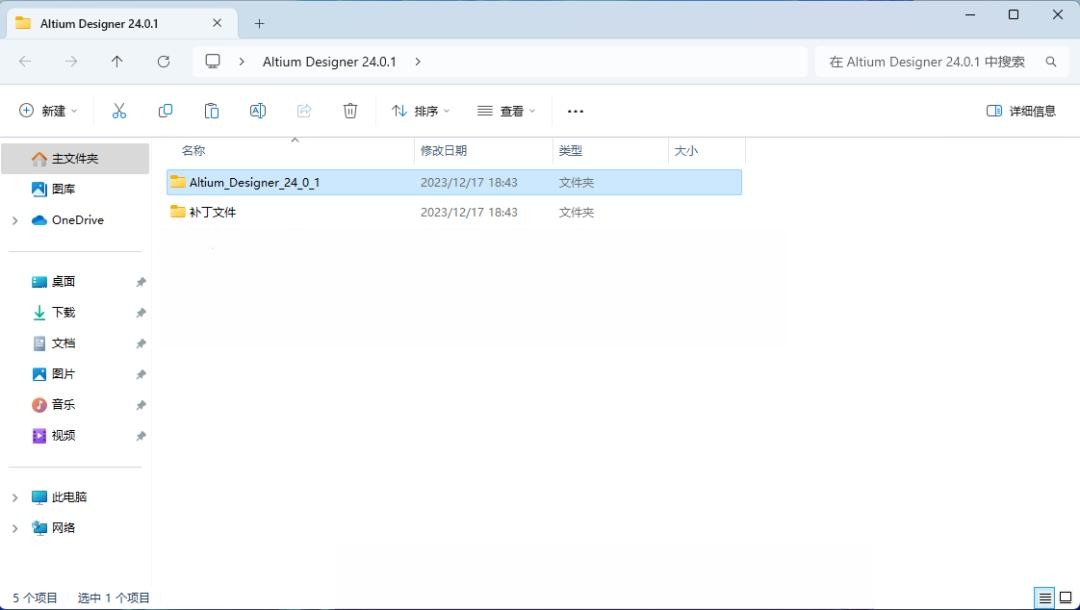Maximize the File Explorer window
Image resolution: width=1080 pixels, height=610 pixels.
click(x=1014, y=14)
